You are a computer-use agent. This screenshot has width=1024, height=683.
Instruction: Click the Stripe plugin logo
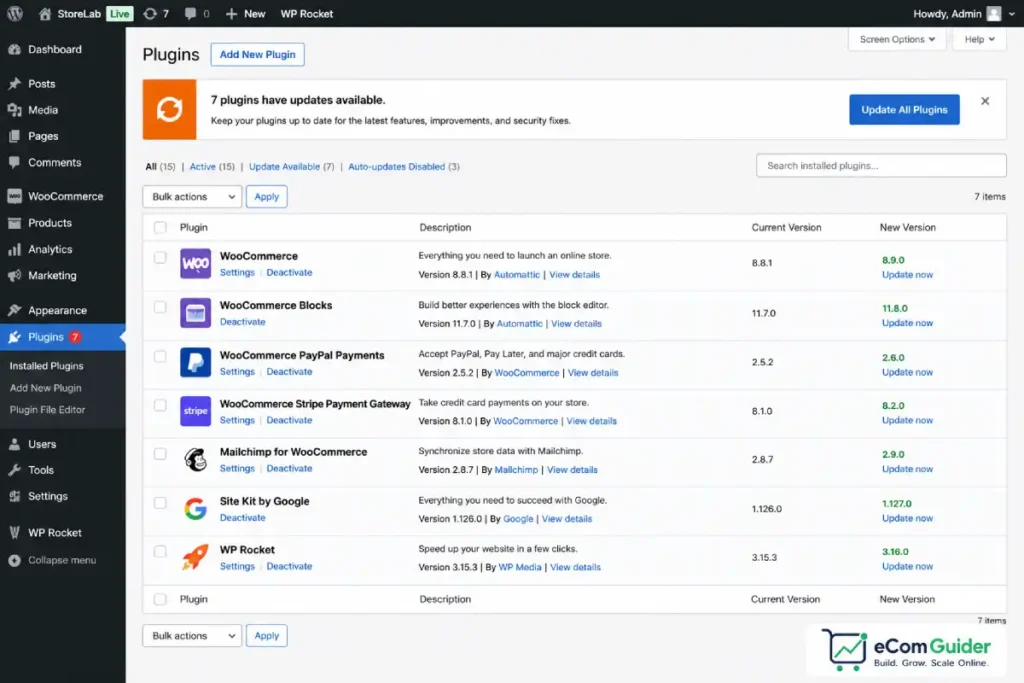point(195,411)
